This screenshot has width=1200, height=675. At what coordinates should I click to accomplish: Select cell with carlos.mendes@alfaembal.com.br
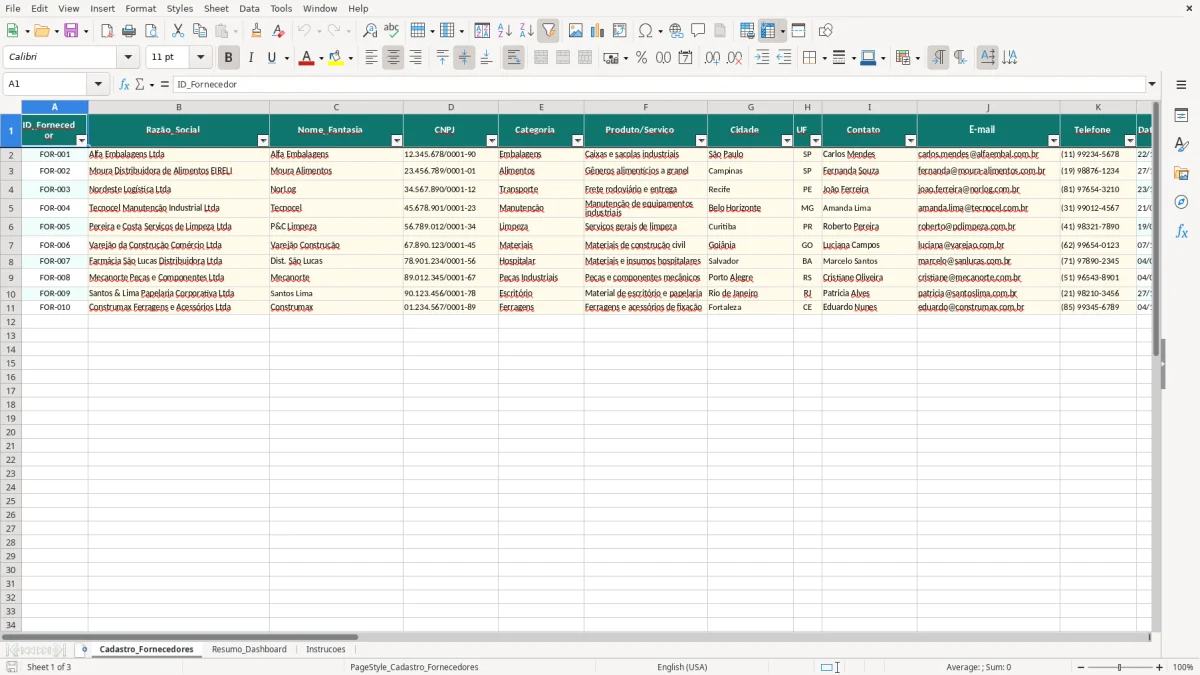[988, 155]
